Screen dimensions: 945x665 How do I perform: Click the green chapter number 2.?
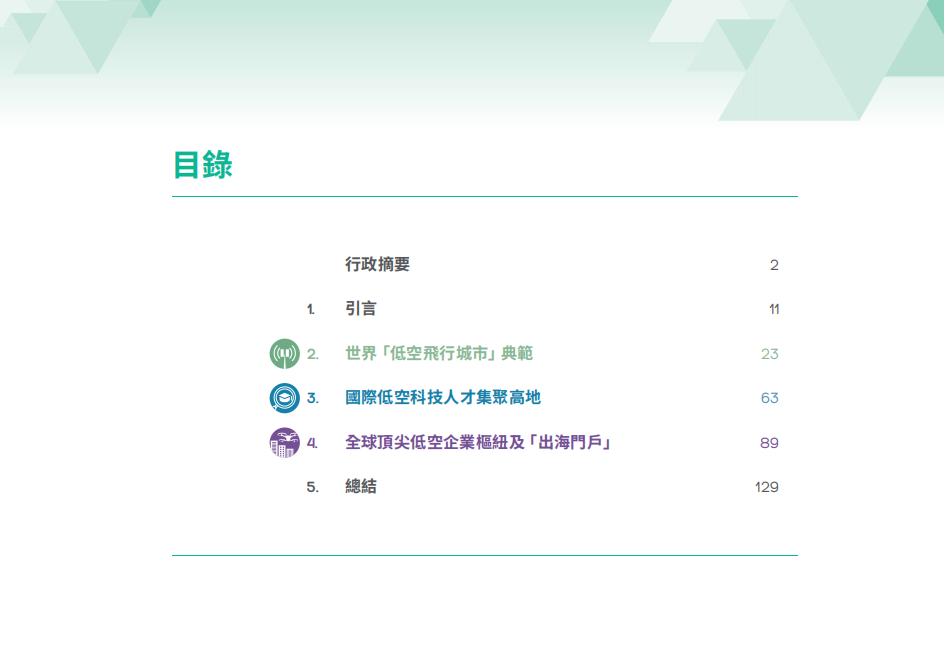click(312, 354)
